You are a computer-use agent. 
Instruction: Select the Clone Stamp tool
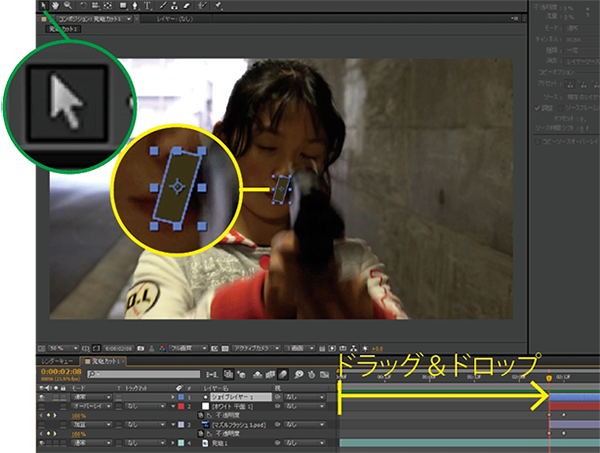(x=174, y=5)
